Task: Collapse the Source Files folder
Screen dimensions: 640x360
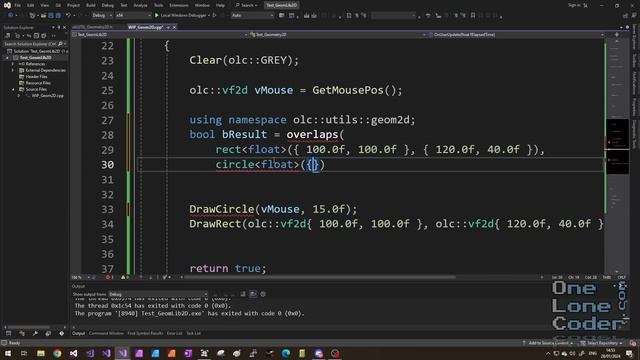Action: [x=13, y=89]
